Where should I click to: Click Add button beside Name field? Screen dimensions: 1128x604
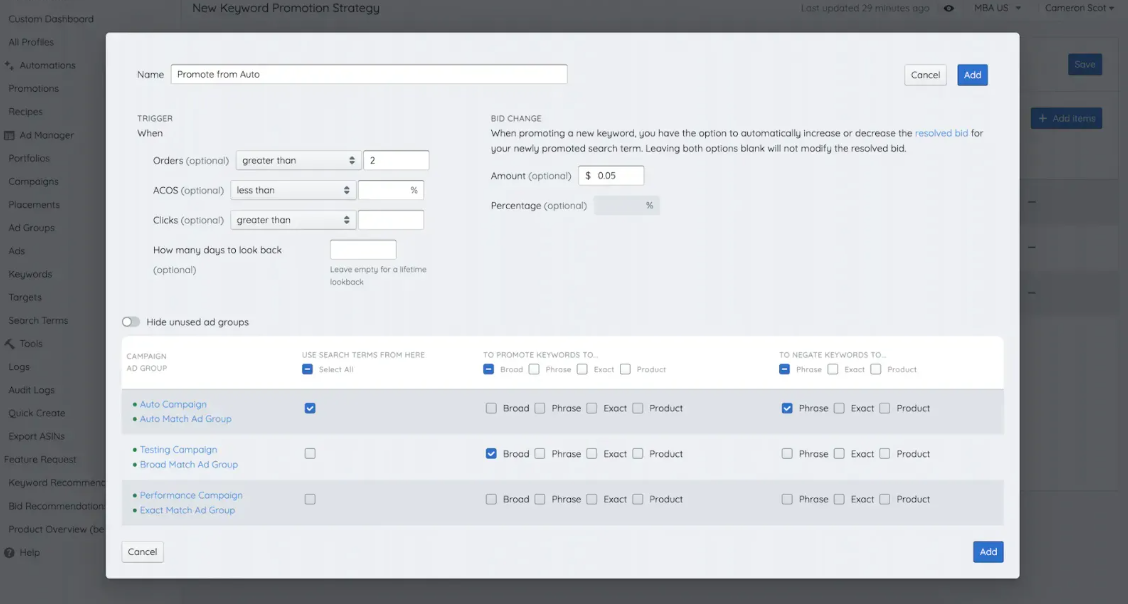point(972,75)
